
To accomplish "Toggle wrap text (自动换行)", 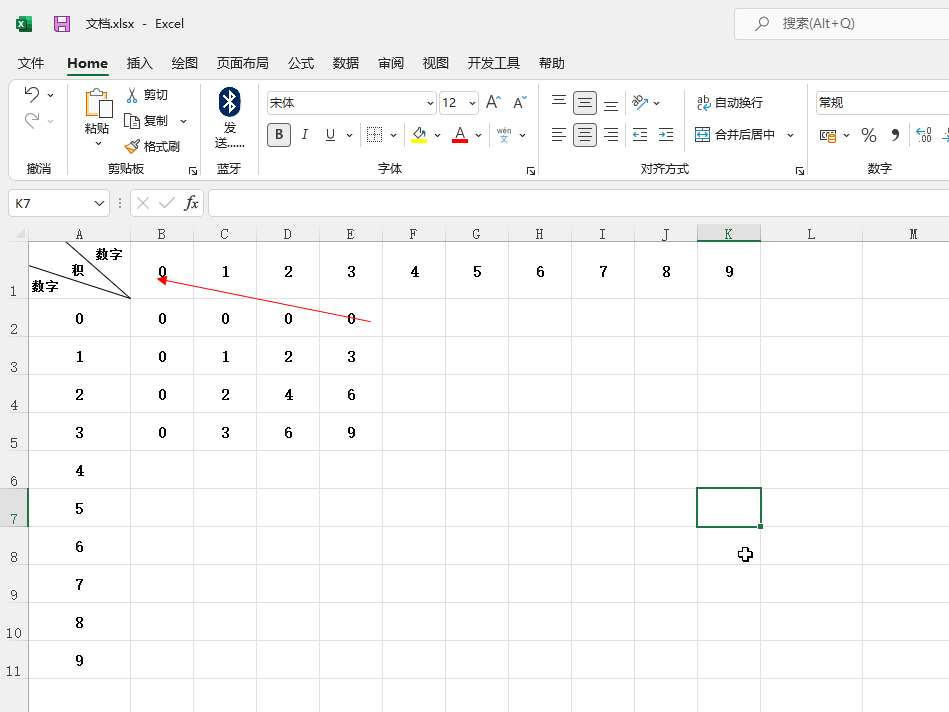I will pyautogui.click(x=730, y=102).
